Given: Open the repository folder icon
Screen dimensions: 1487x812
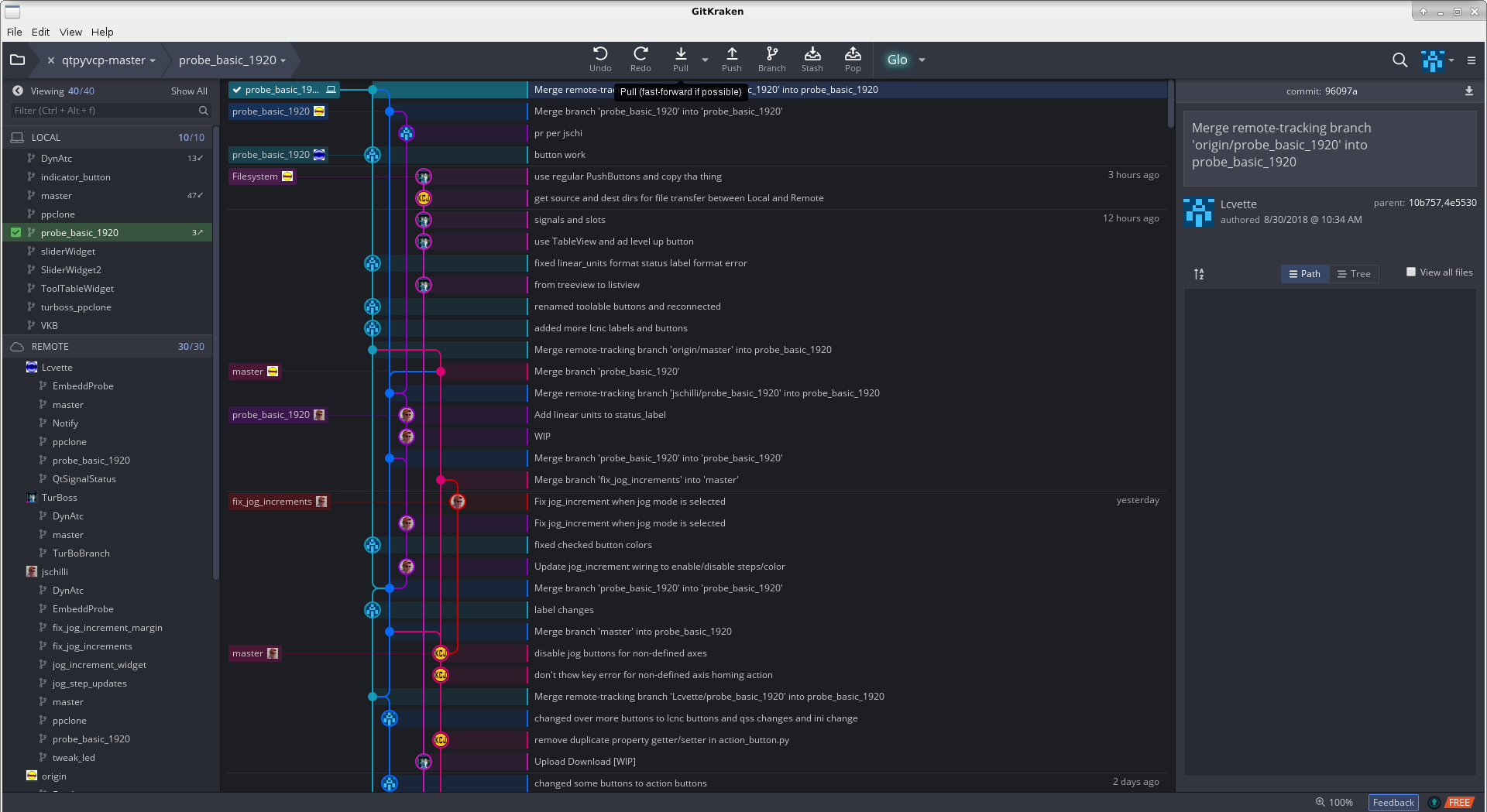Looking at the screenshot, I should click(x=18, y=60).
